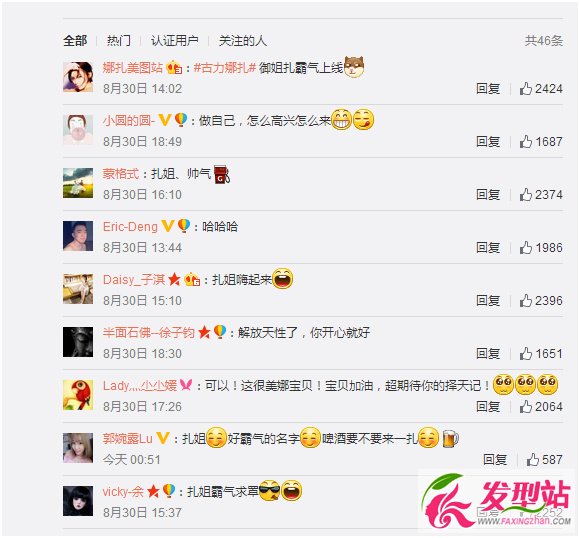The image size is (580, 538).
Task: Click thumbs-up icon showing 1687 likes
Action: (x=526, y=142)
